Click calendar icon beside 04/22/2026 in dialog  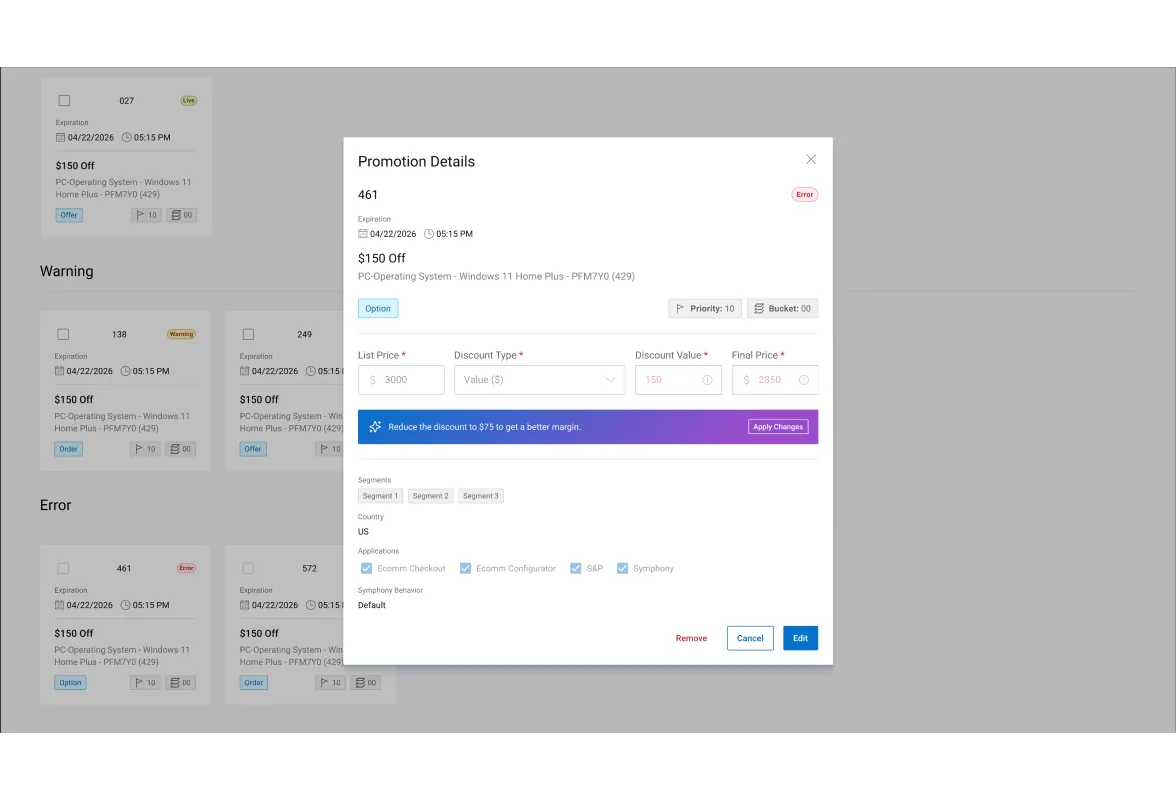coord(362,234)
